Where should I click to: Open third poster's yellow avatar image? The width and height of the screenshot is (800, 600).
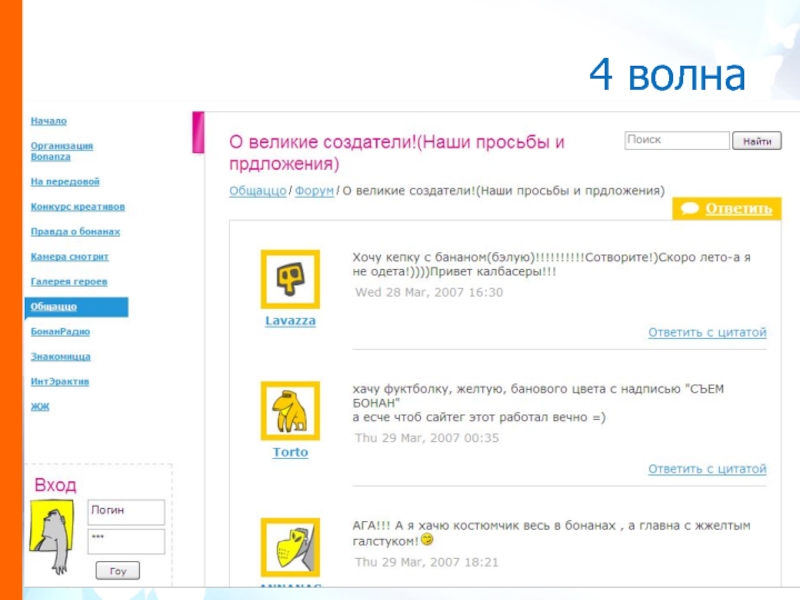[x=290, y=547]
